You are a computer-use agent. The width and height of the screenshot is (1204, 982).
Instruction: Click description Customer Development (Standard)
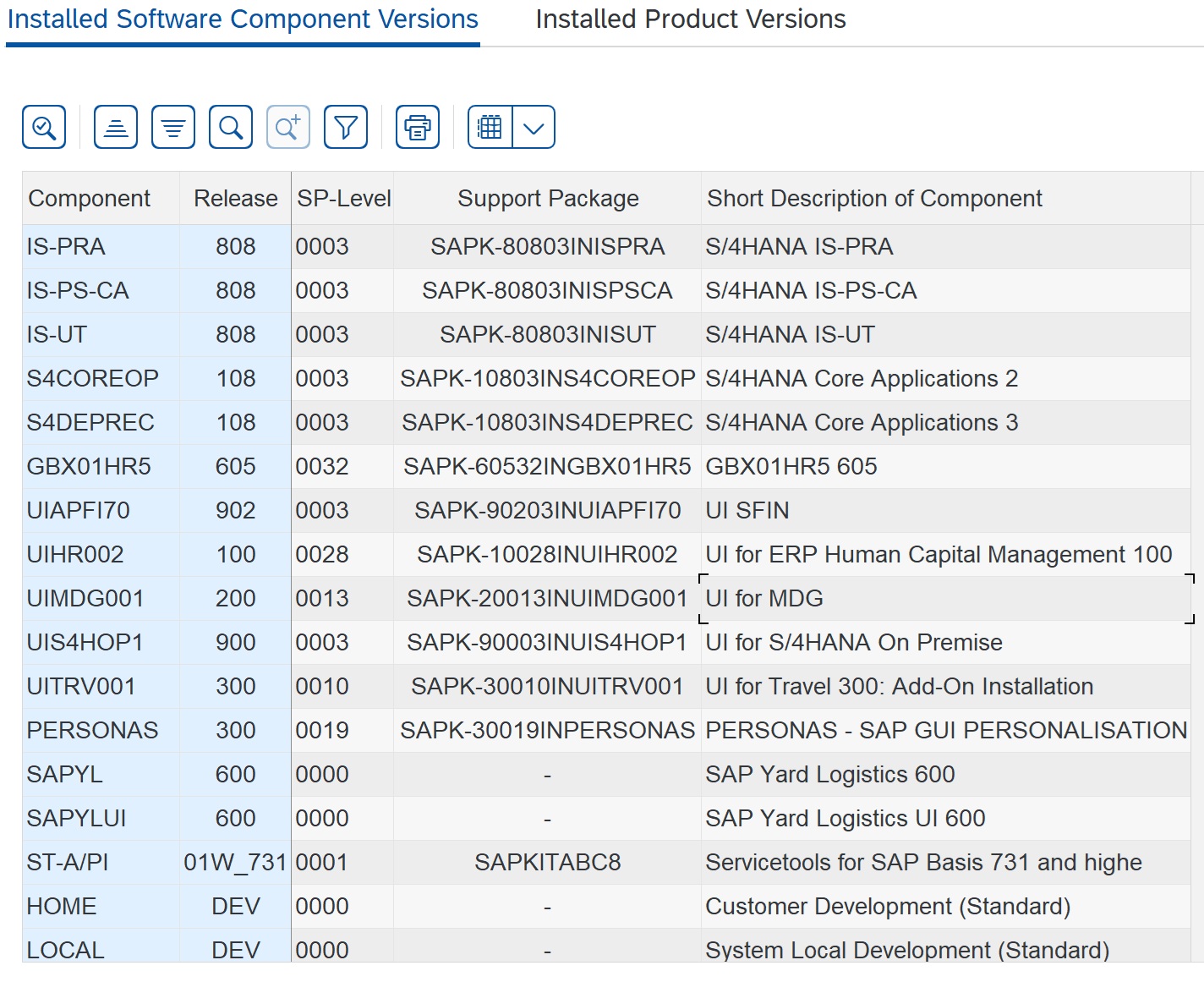(x=945, y=906)
